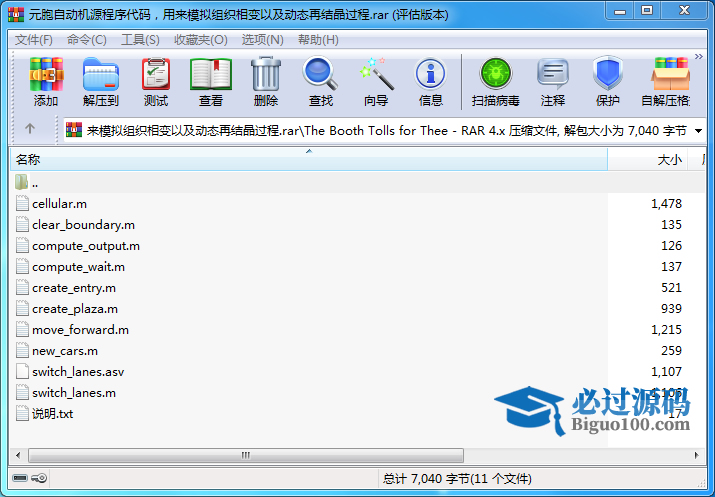Screen dimensions: 715x497
Task: Open the Options (选项) menu
Action: tap(263, 40)
